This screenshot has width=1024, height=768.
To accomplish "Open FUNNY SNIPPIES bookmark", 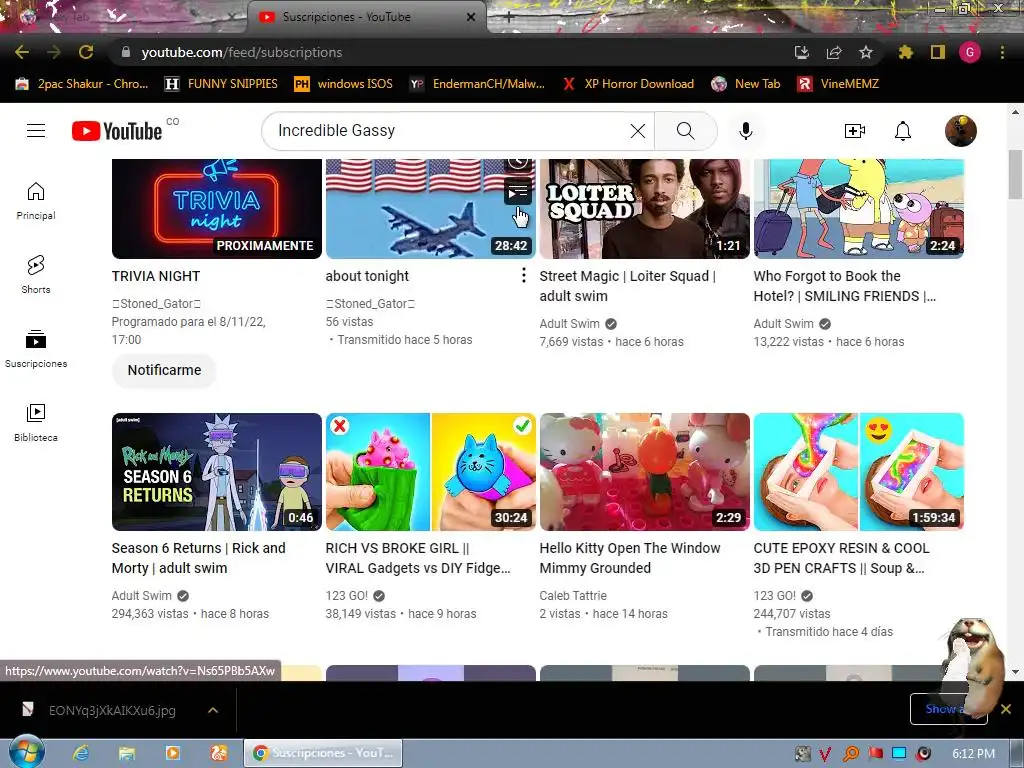I will (x=221, y=84).
